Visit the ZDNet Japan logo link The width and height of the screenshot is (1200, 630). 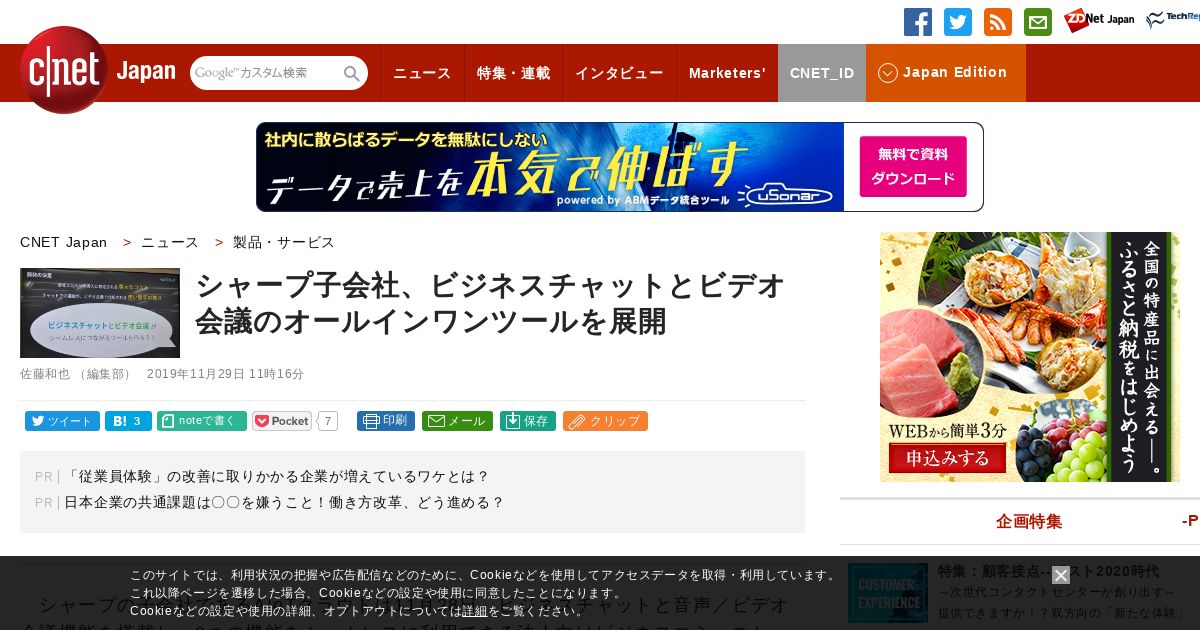point(1099,20)
